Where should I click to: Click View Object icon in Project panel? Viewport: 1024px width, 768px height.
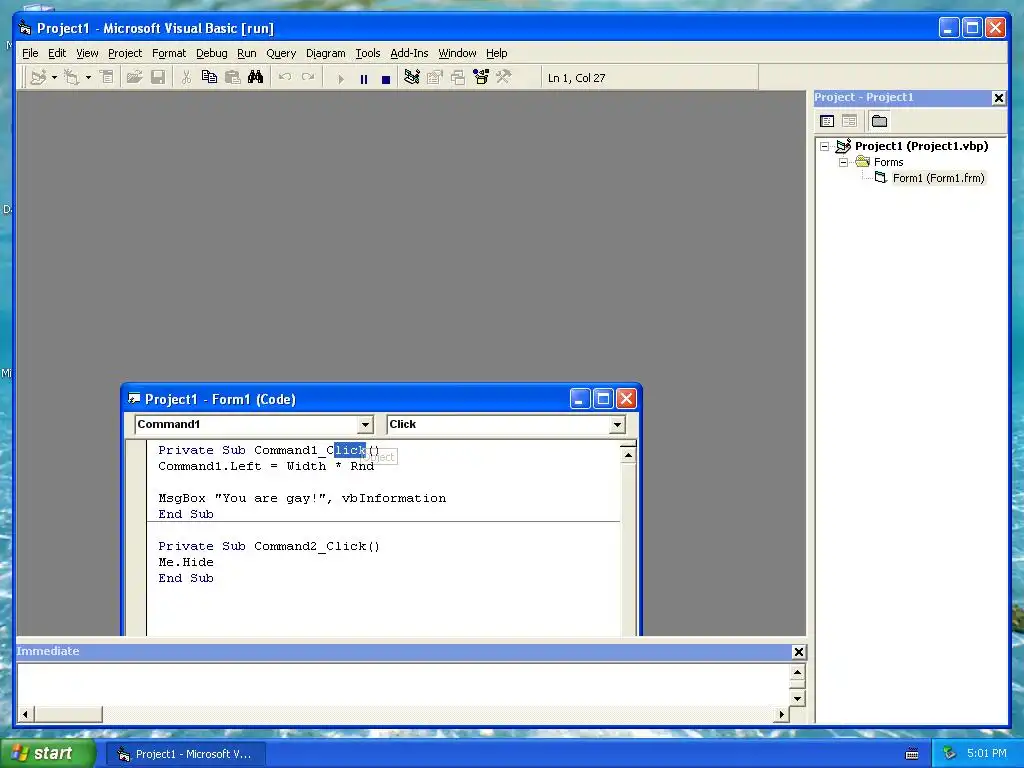[849, 121]
